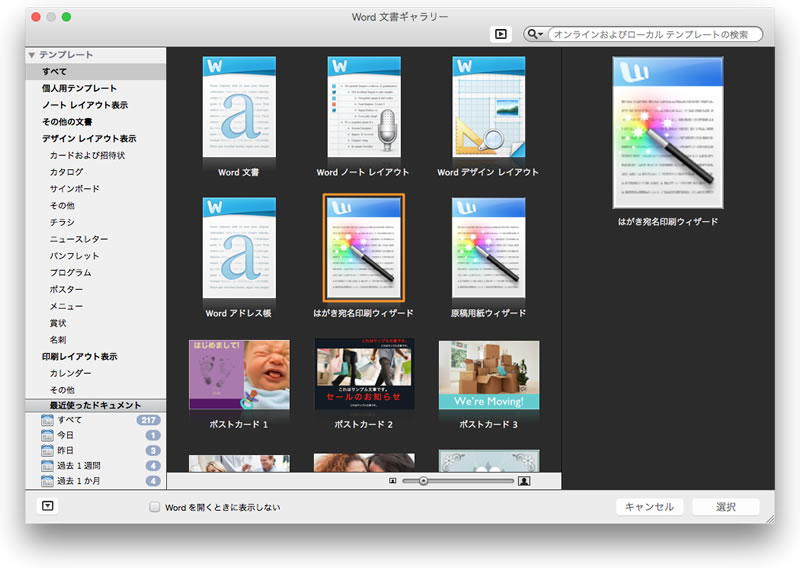Select カタログ subcategory
This screenshot has height=568, width=800.
click(66, 172)
